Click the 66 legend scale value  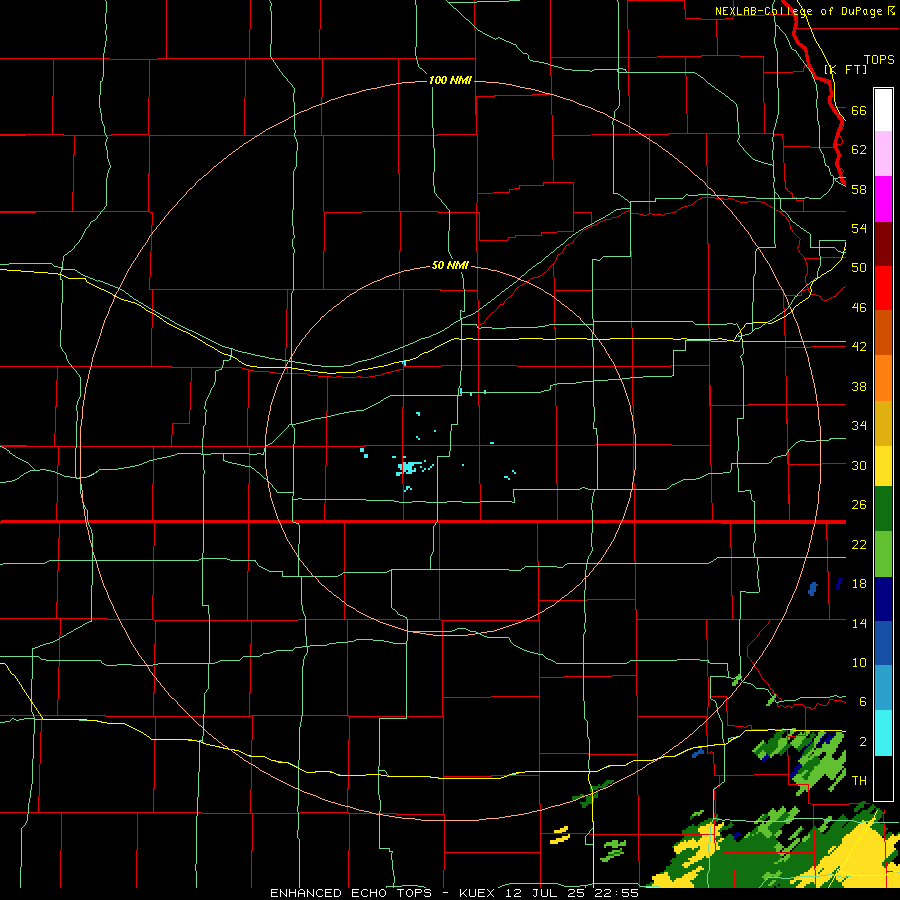[x=859, y=110]
